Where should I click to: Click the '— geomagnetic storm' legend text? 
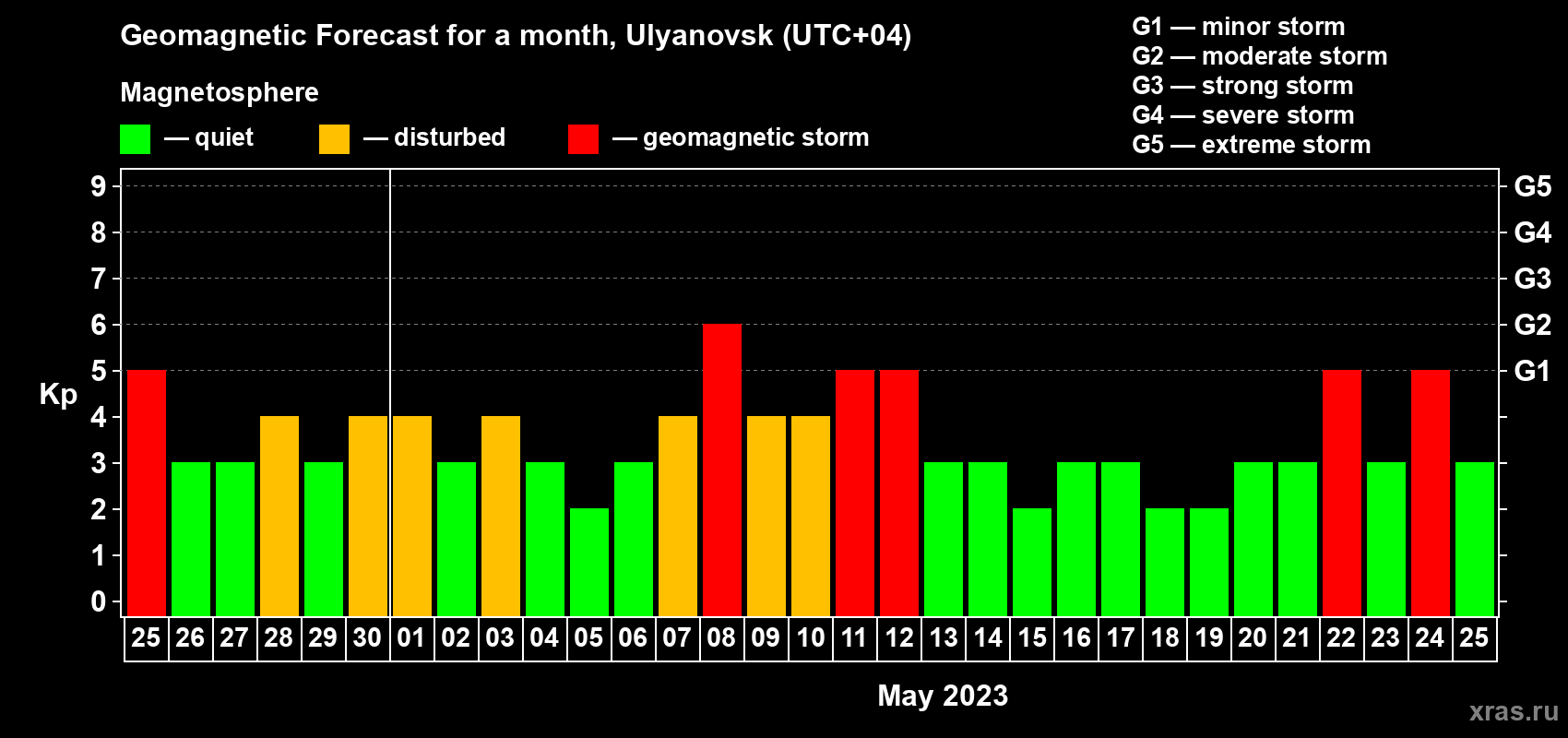[x=741, y=138]
